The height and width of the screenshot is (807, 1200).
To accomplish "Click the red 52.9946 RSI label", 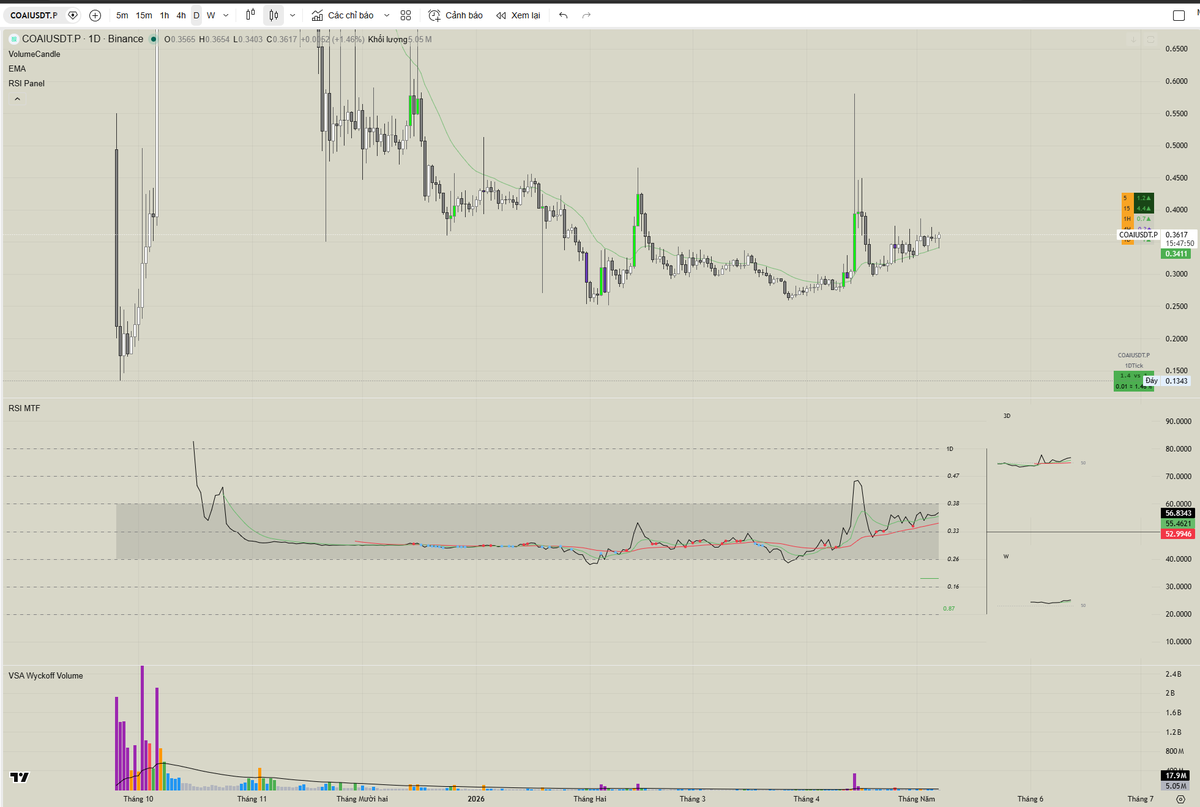I will [x=1180, y=534].
